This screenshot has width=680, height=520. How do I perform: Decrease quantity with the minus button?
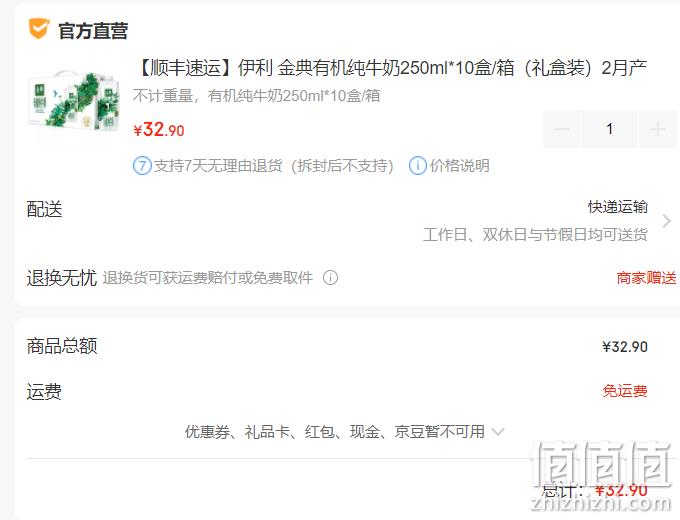(561, 129)
